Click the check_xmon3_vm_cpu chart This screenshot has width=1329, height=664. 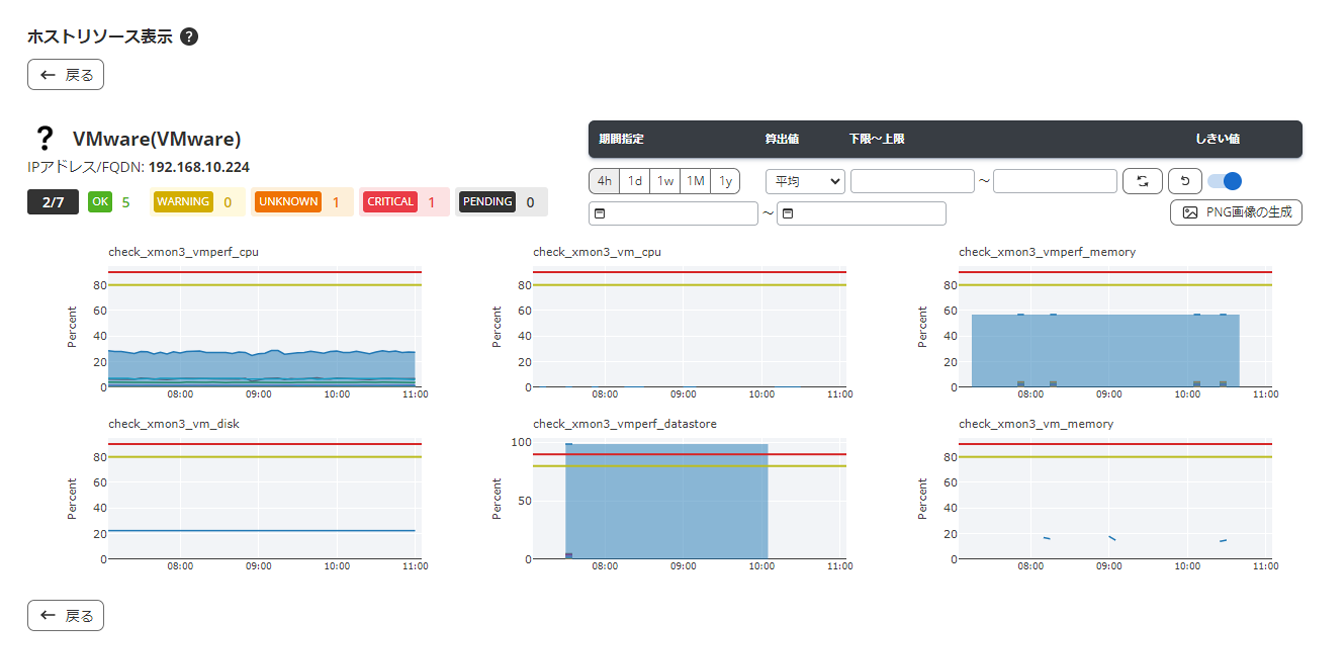690,325
